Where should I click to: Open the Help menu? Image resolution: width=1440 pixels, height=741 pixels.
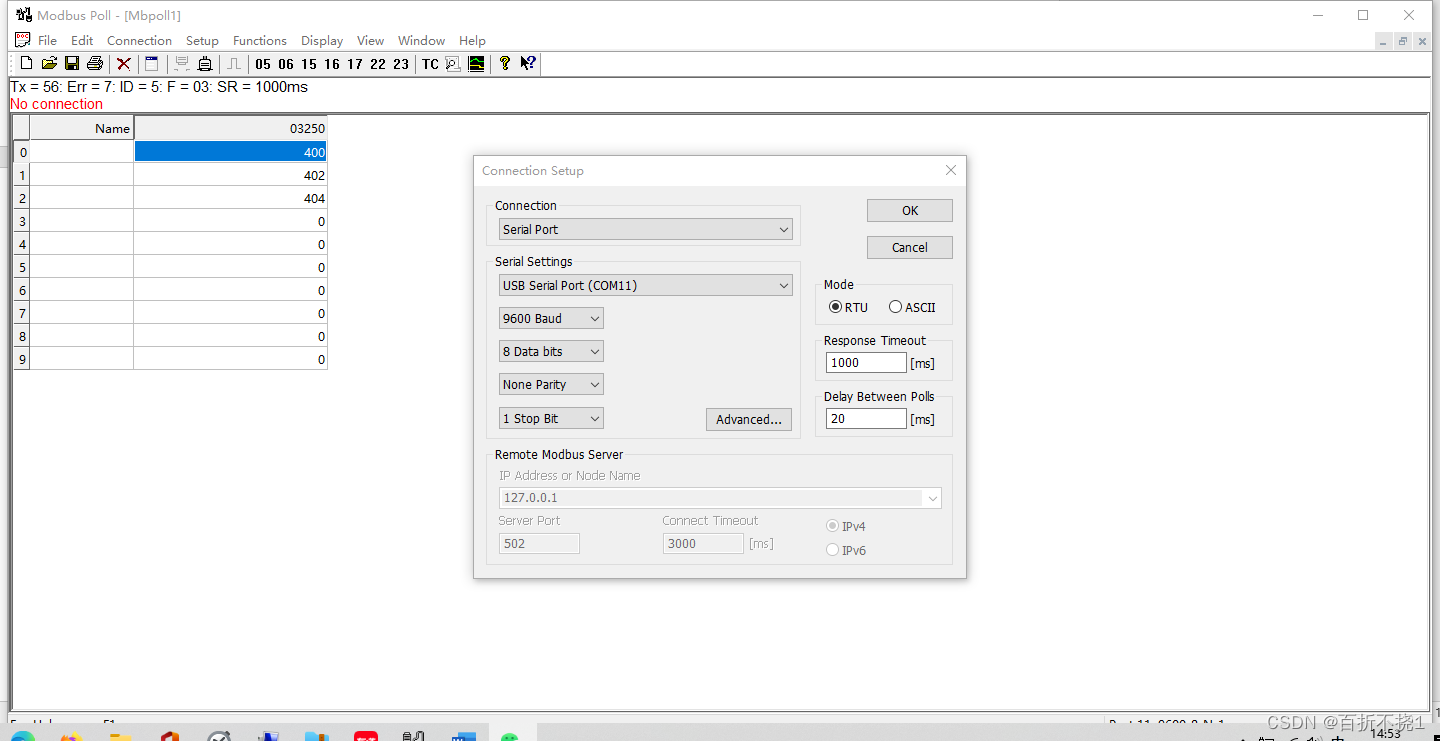[472, 40]
